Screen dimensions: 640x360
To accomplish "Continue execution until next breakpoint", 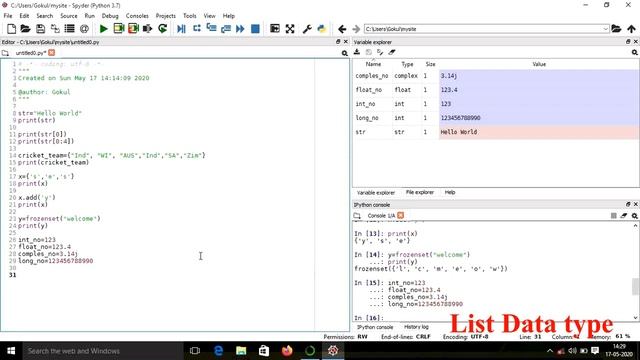I will (240, 29).
